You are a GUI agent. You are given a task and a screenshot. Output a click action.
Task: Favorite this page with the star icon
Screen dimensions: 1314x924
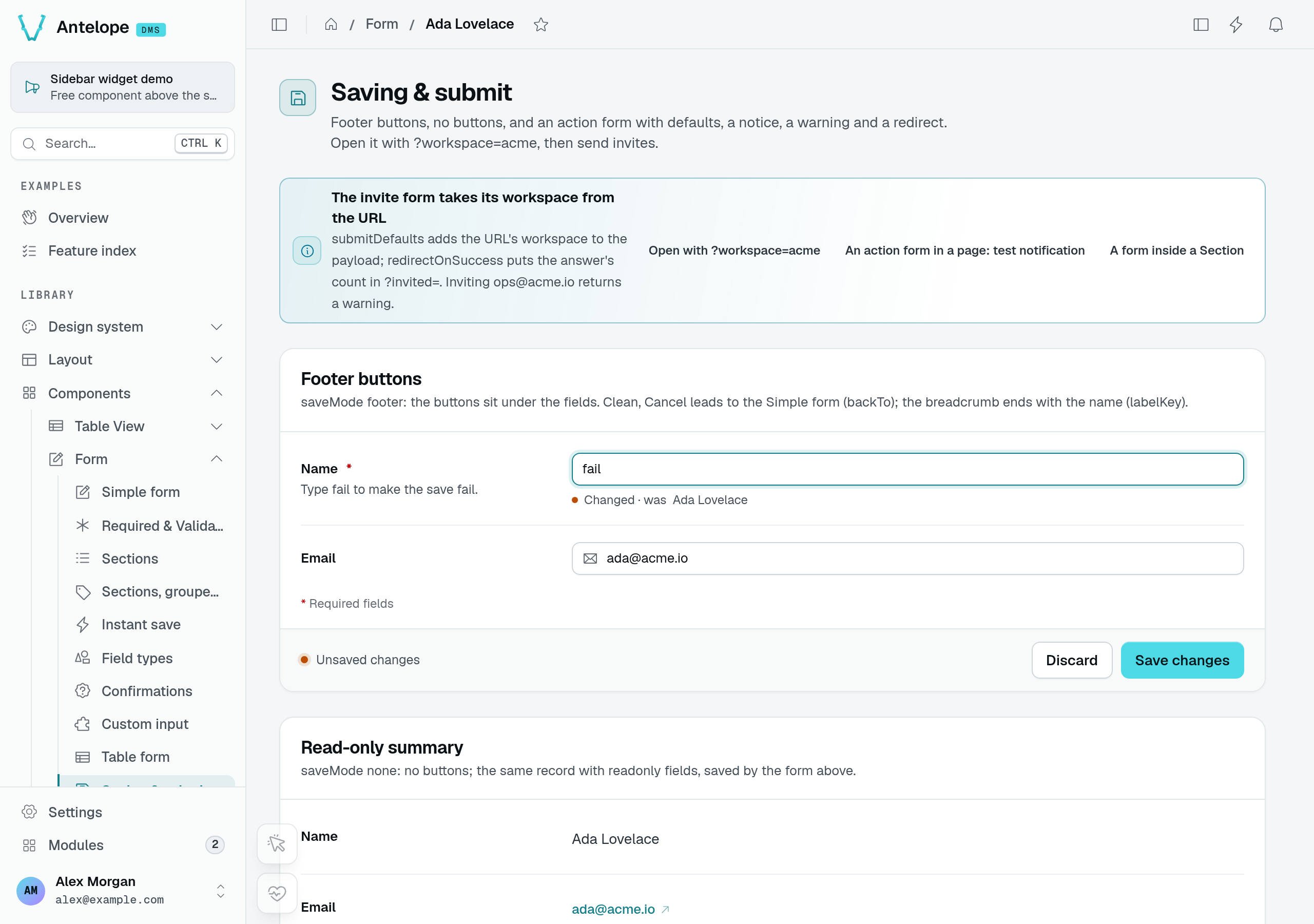pos(541,25)
